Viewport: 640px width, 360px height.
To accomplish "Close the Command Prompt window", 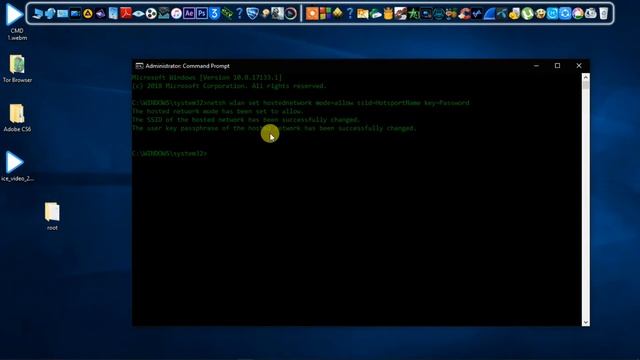I will click(579, 66).
